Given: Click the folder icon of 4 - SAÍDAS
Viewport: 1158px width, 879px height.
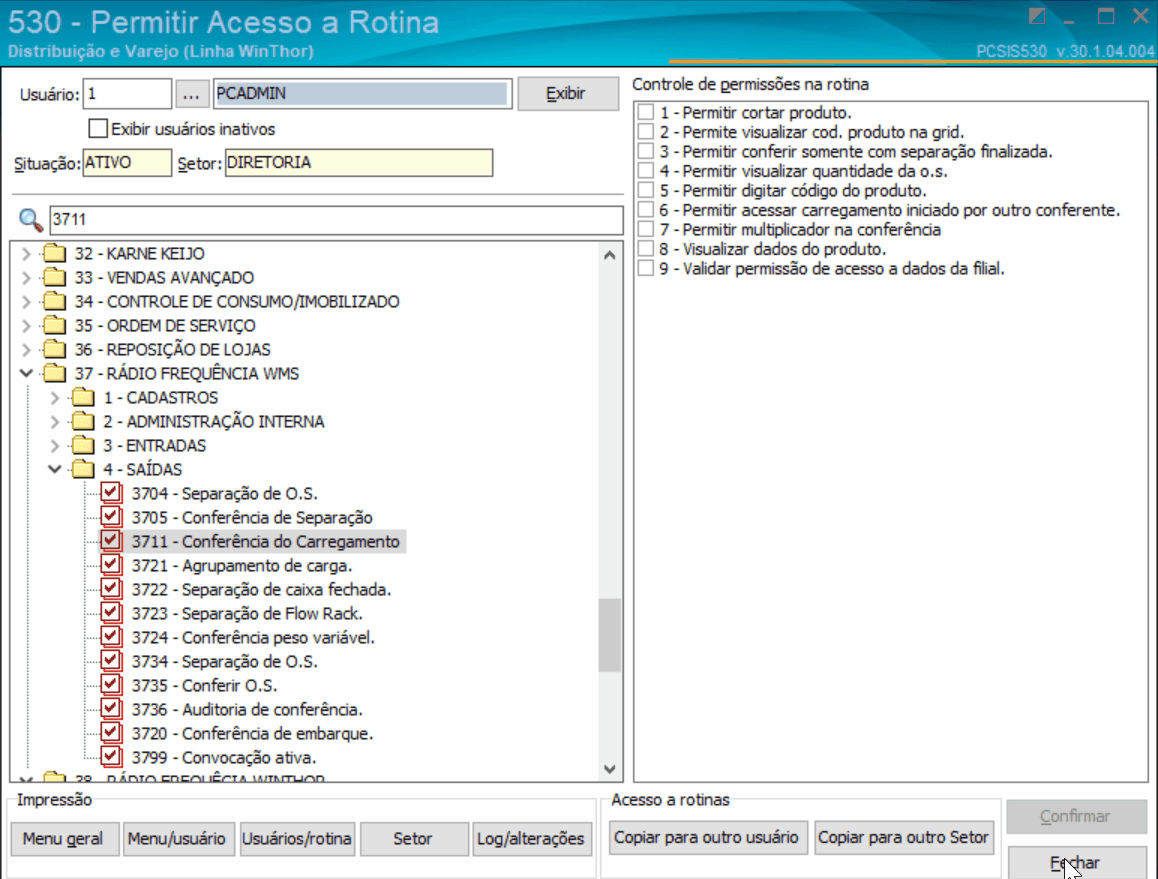Looking at the screenshot, I should click(83, 470).
